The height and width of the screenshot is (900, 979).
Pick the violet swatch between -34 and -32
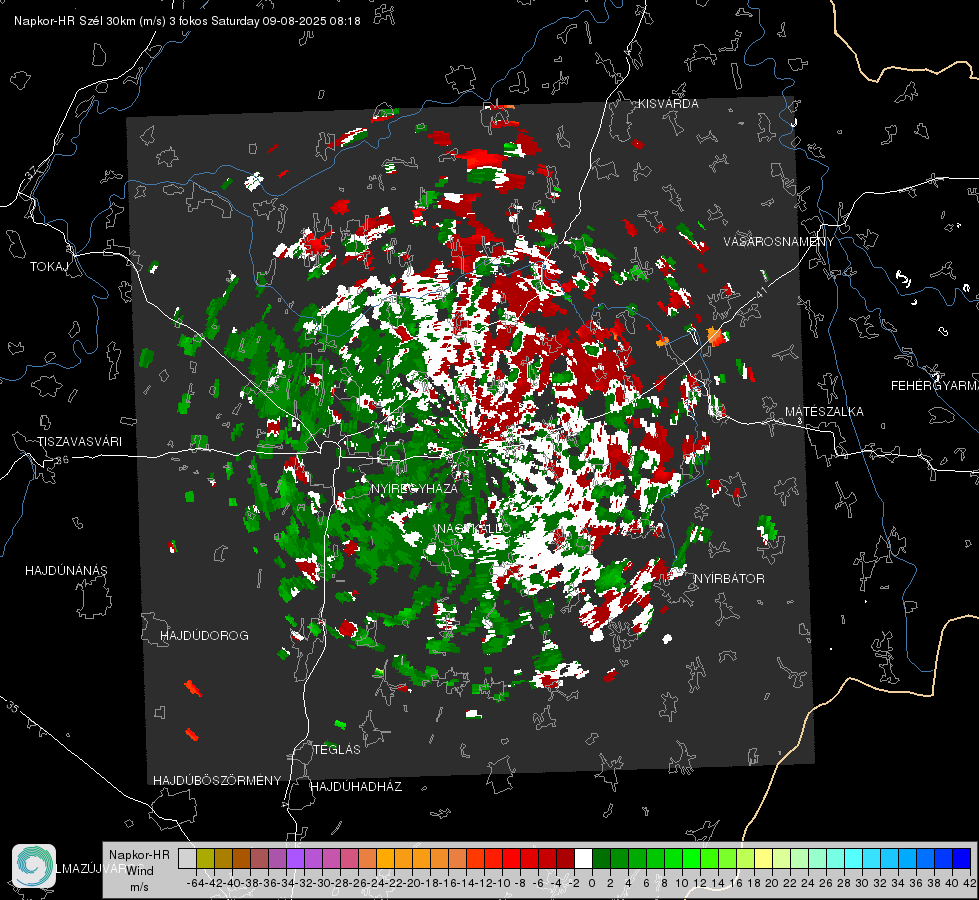[x=295, y=858]
